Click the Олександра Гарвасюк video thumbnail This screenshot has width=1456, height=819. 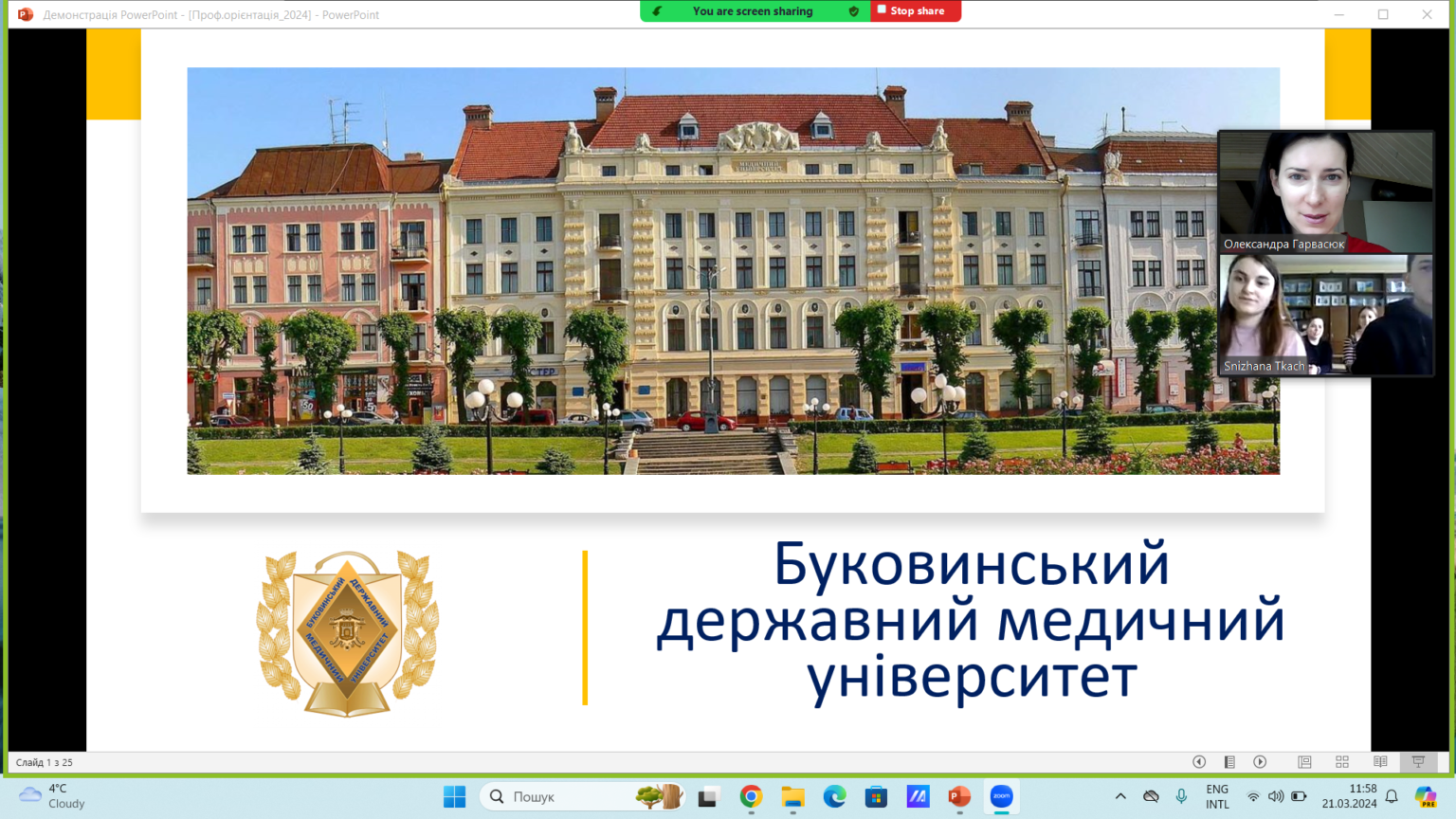click(x=1325, y=191)
